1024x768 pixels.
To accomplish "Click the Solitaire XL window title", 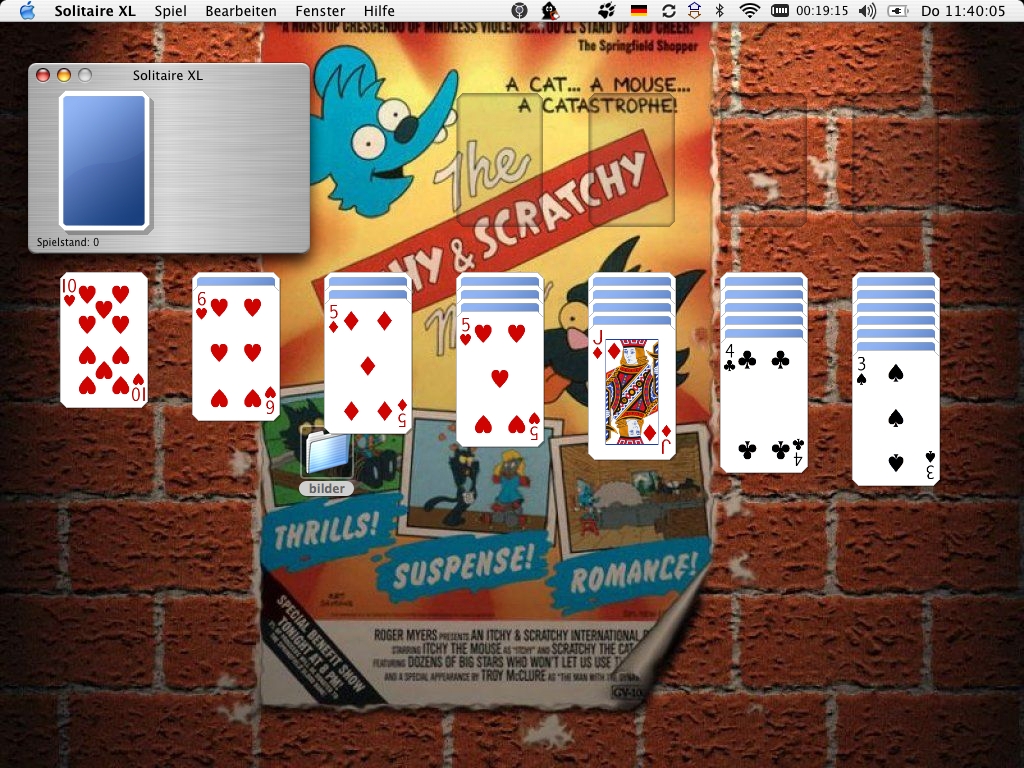I will (168, 75).
